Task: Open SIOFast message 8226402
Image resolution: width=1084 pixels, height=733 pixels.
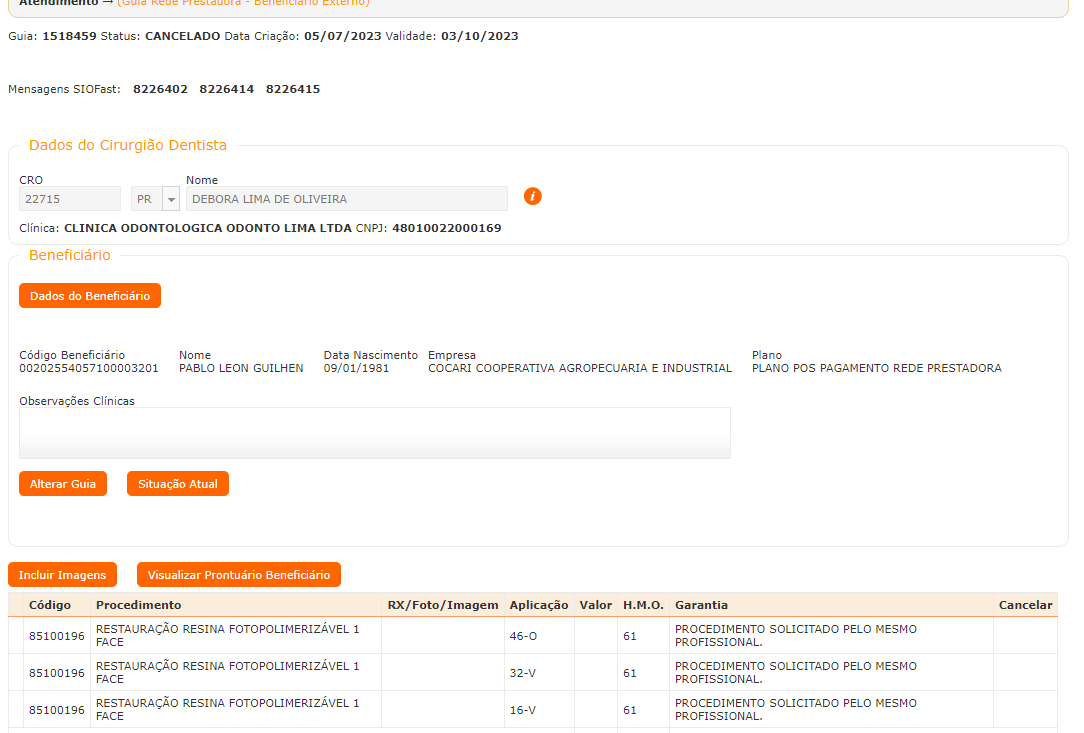Action: pyautogui.click(x=160, y=89)
